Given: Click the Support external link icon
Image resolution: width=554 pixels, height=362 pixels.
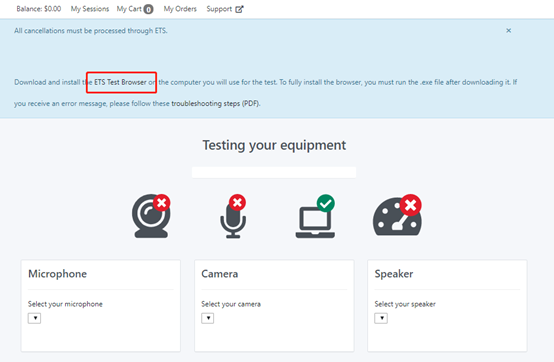Looking at the screenshot, I should click(239, 9).
